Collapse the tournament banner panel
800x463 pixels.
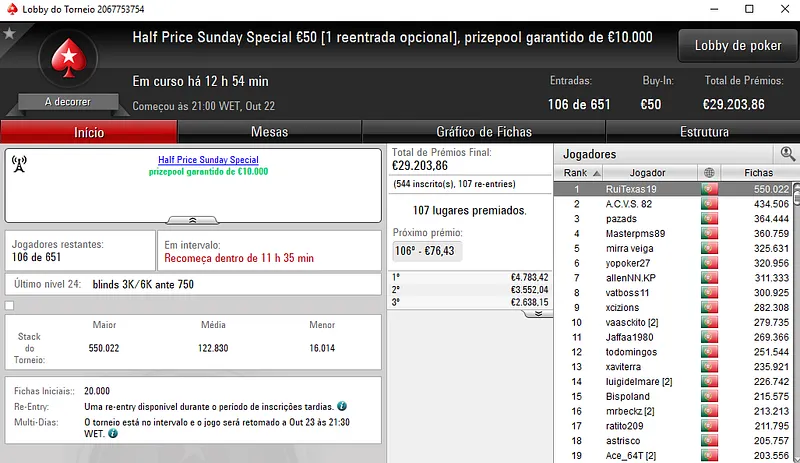tap(194, 219)
